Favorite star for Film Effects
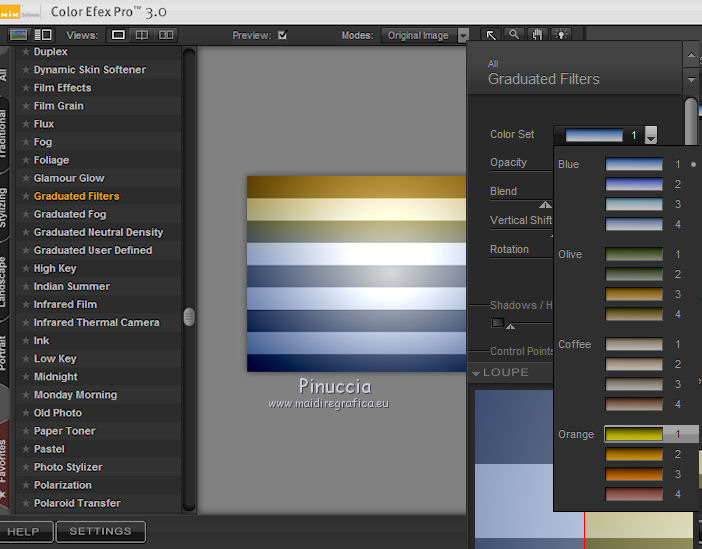The width and height of the screenshot is (702, 549). pos(26,88)
